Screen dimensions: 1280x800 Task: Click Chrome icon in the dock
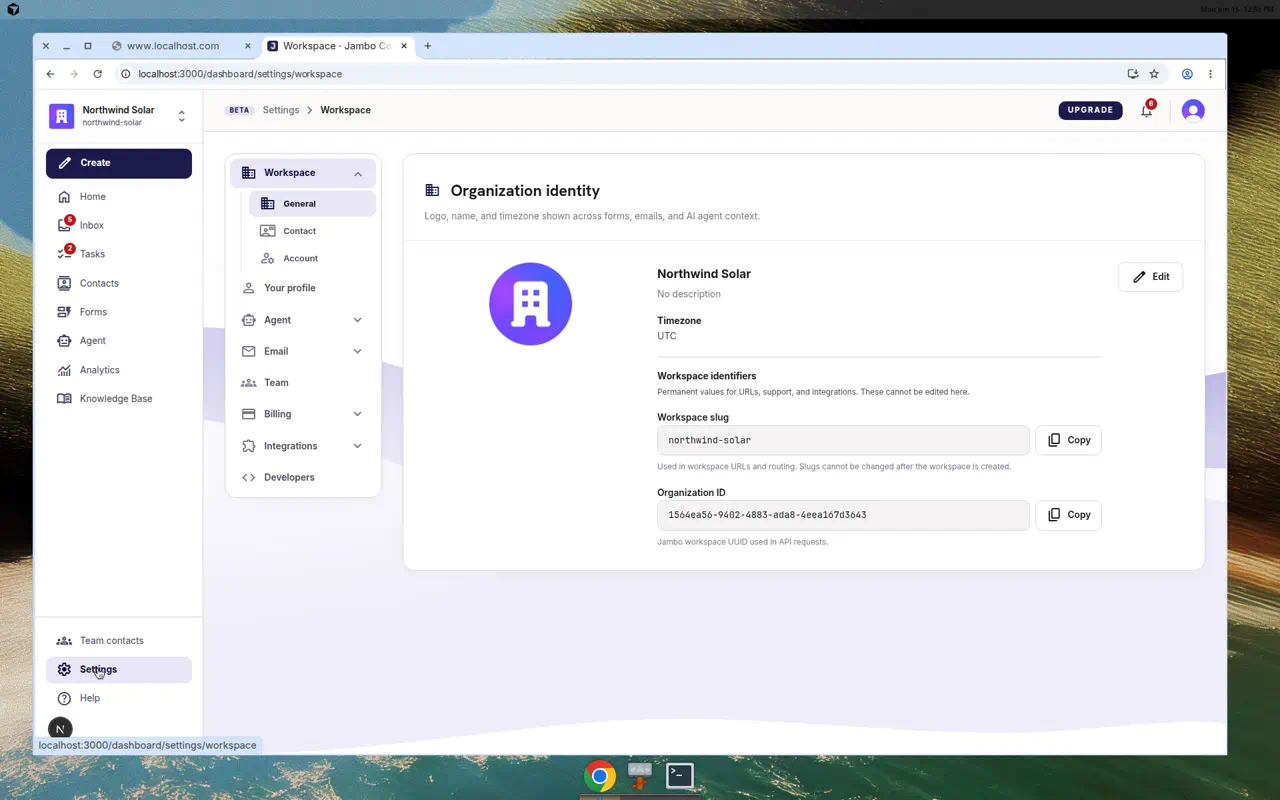click(600, 776)
